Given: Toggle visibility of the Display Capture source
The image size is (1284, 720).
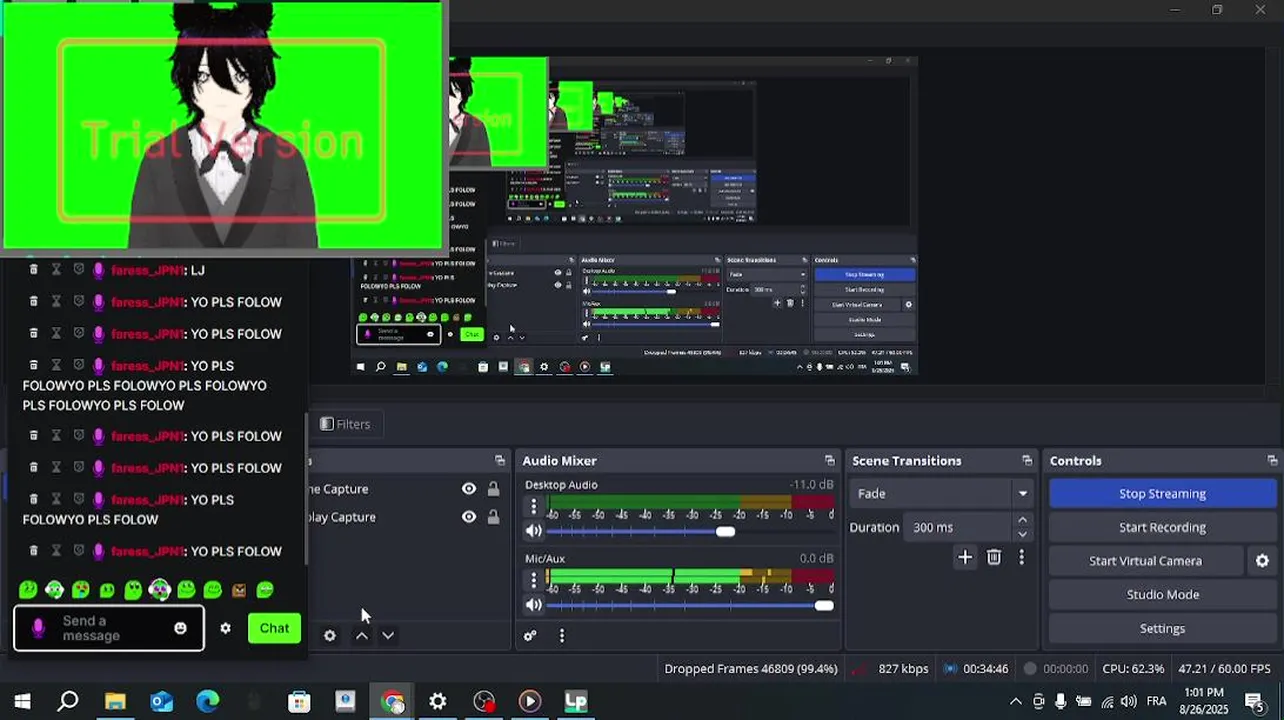Looking at the screenshot, I should point(469,517).
